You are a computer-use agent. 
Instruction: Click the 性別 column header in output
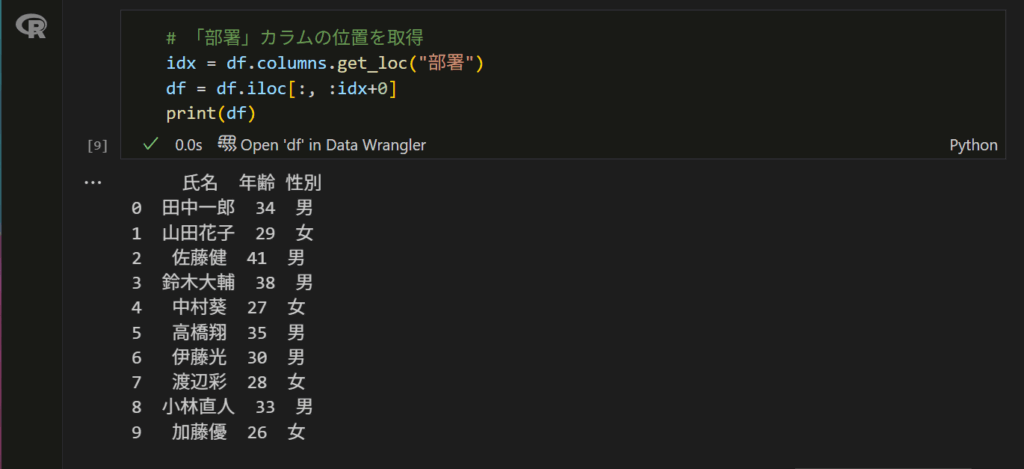[304, 183]
